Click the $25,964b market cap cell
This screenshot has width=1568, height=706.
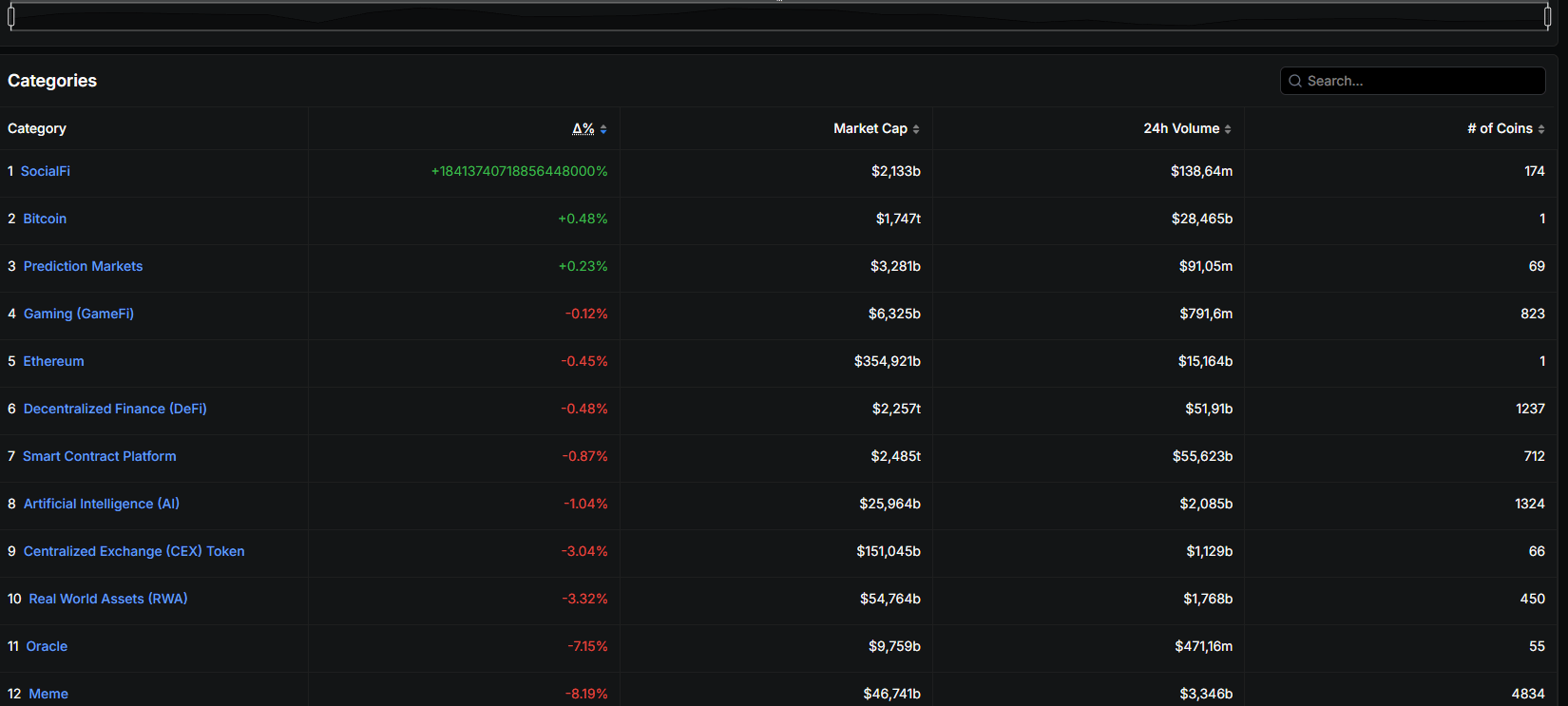point(890,504)
